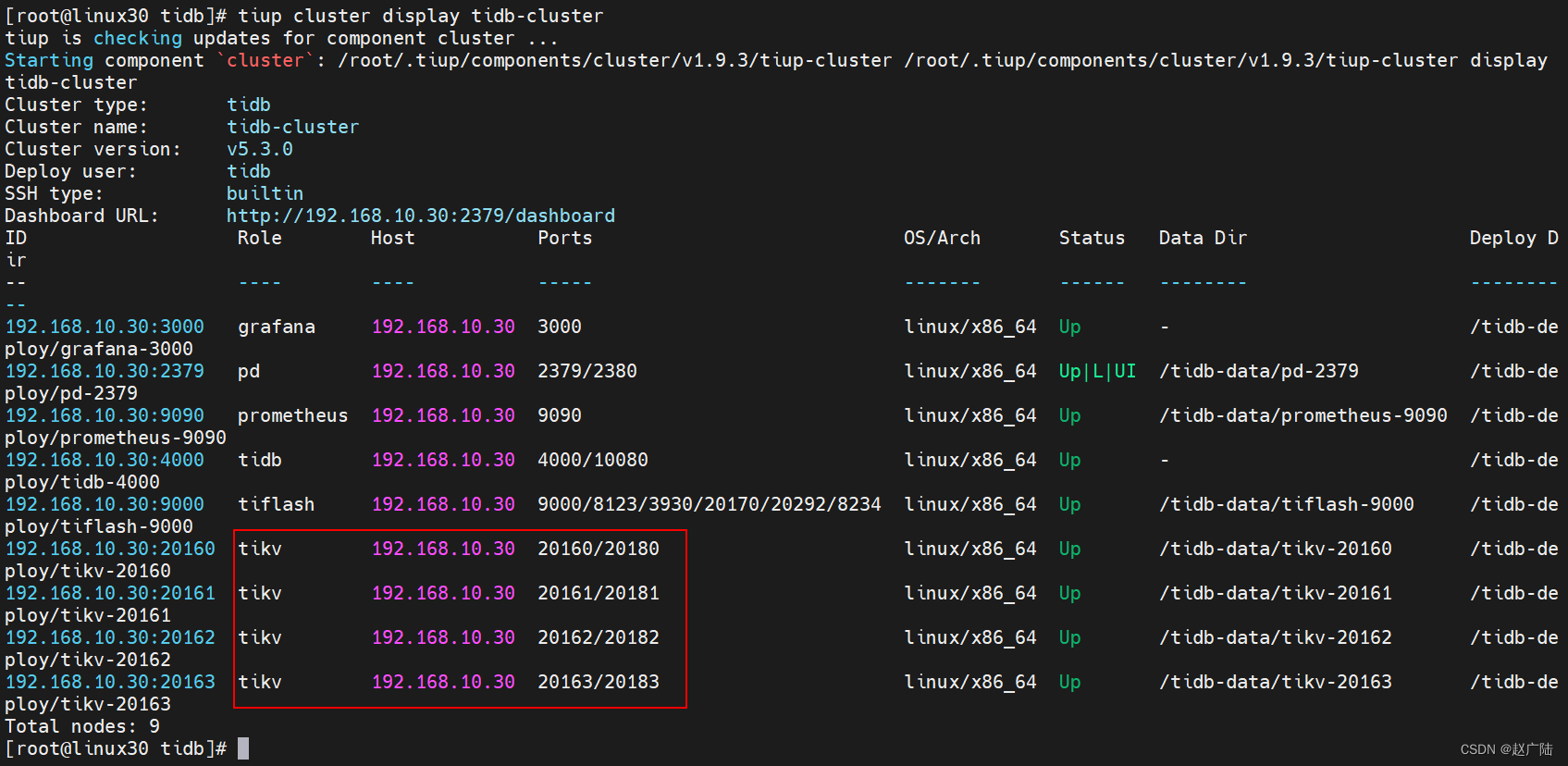The image size is (1568, 766).
Task: Click the Data Dir column header
Action: click(x=1204, y=238)
